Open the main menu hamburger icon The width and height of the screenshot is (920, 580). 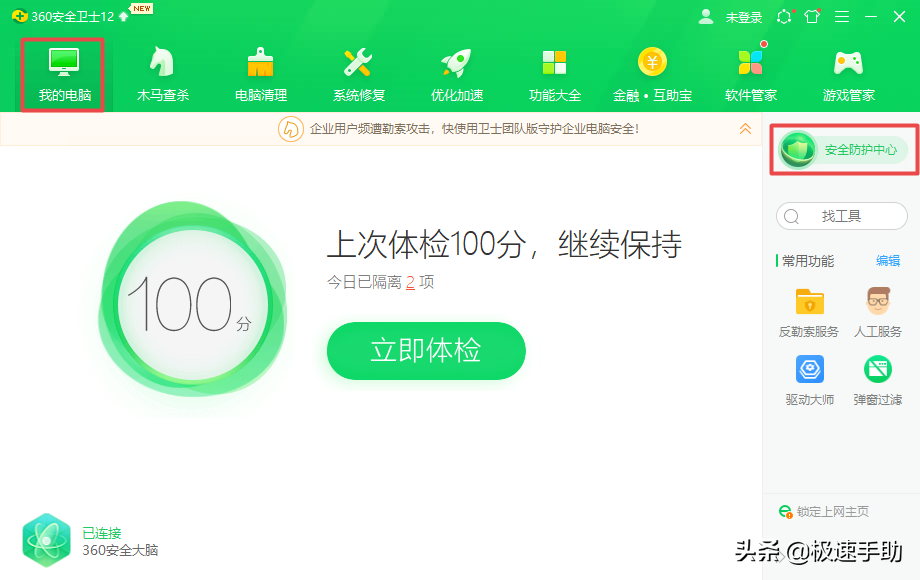coord(842,17)
